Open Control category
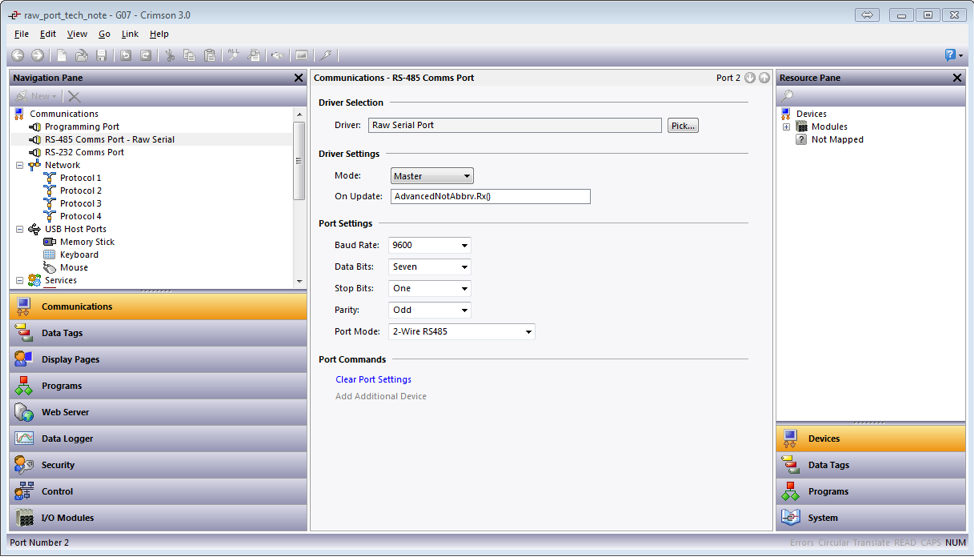This screenshot has width=974, height=560. pyautogui.click(x=158, y=491)
